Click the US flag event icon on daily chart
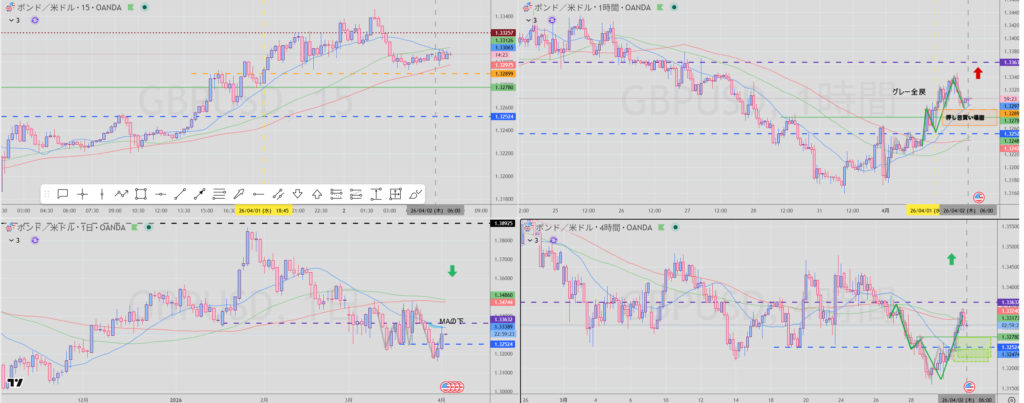This screenshot has width=1024, height=403. tap(452, 386)
